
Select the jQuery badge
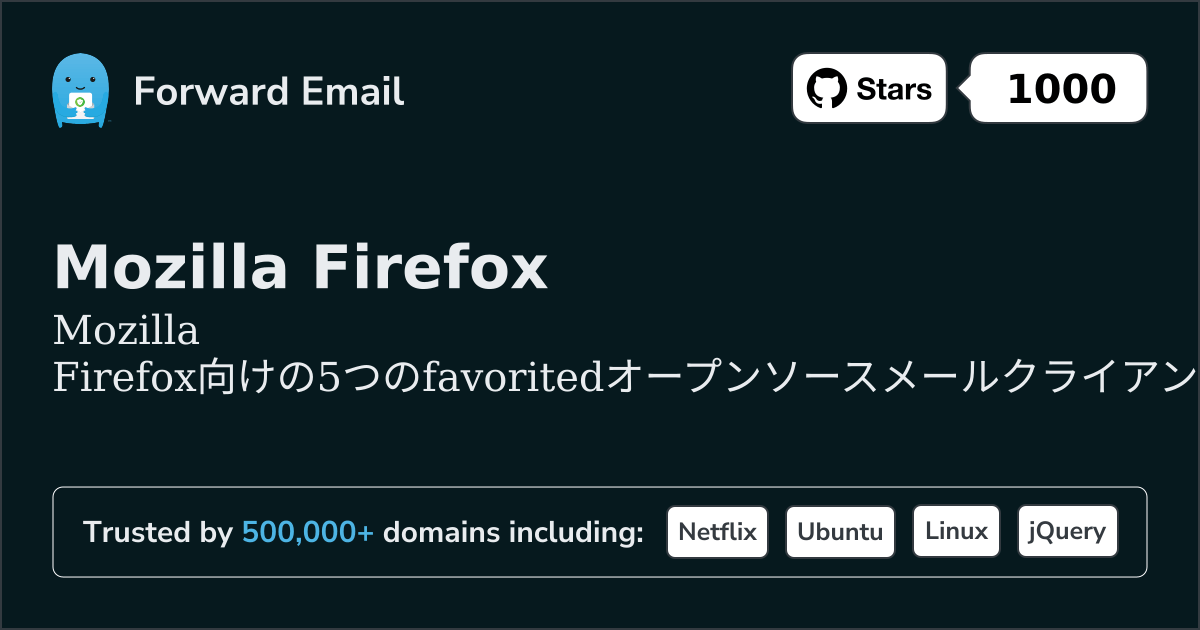1067,531
